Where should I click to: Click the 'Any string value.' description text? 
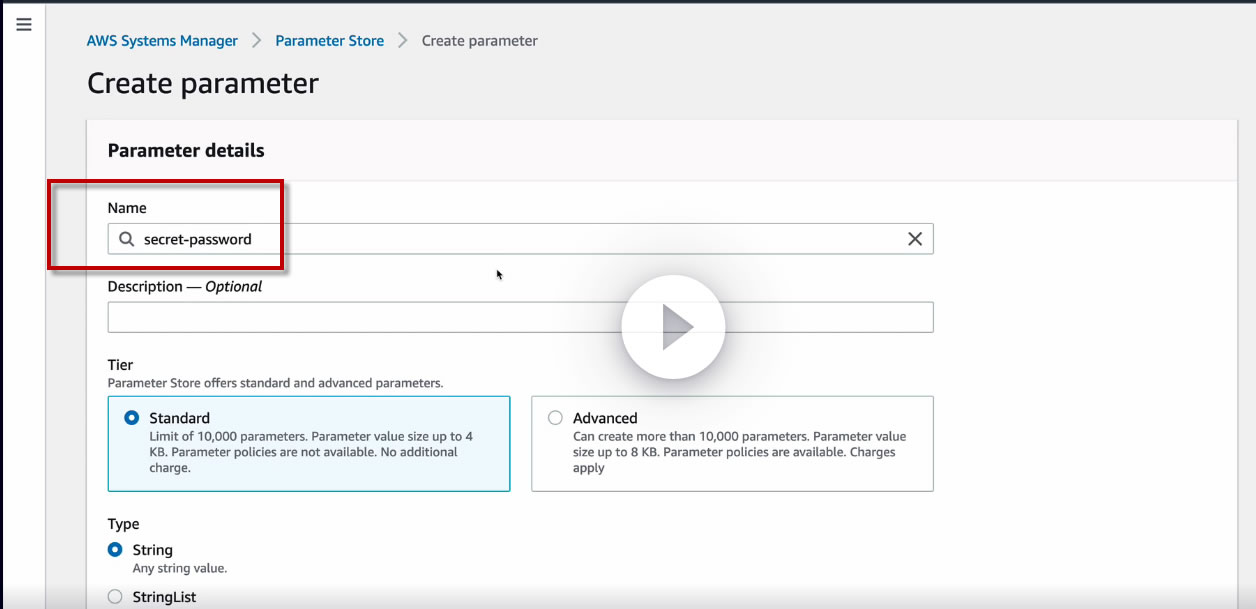point(180,568)
